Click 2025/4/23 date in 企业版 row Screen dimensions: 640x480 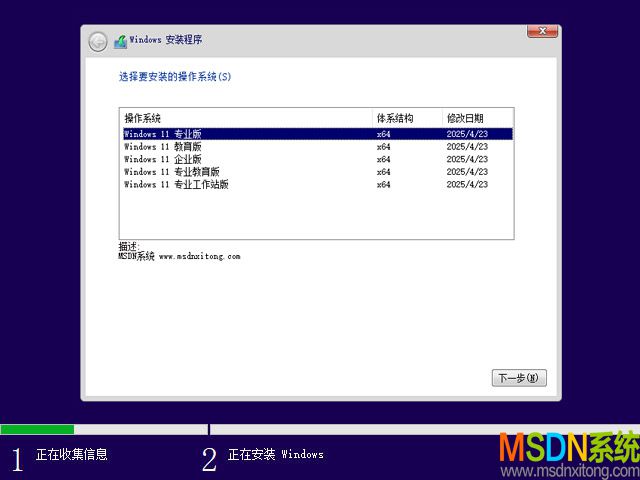point(467,159)
